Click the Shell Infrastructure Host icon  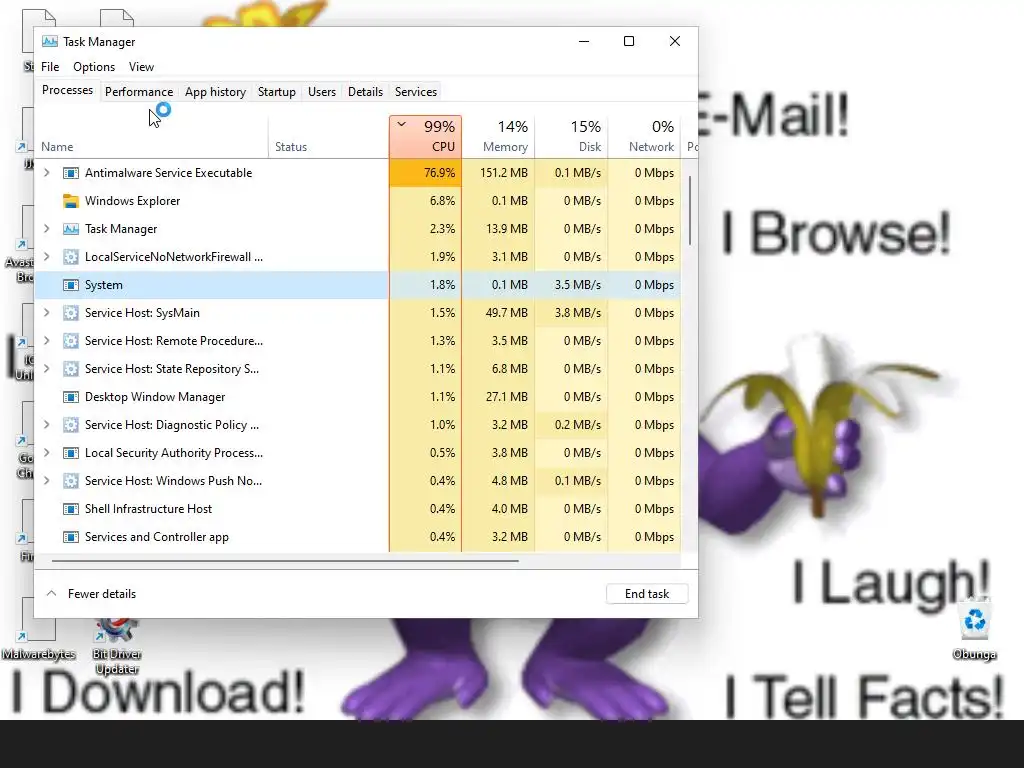coord(71,509)
